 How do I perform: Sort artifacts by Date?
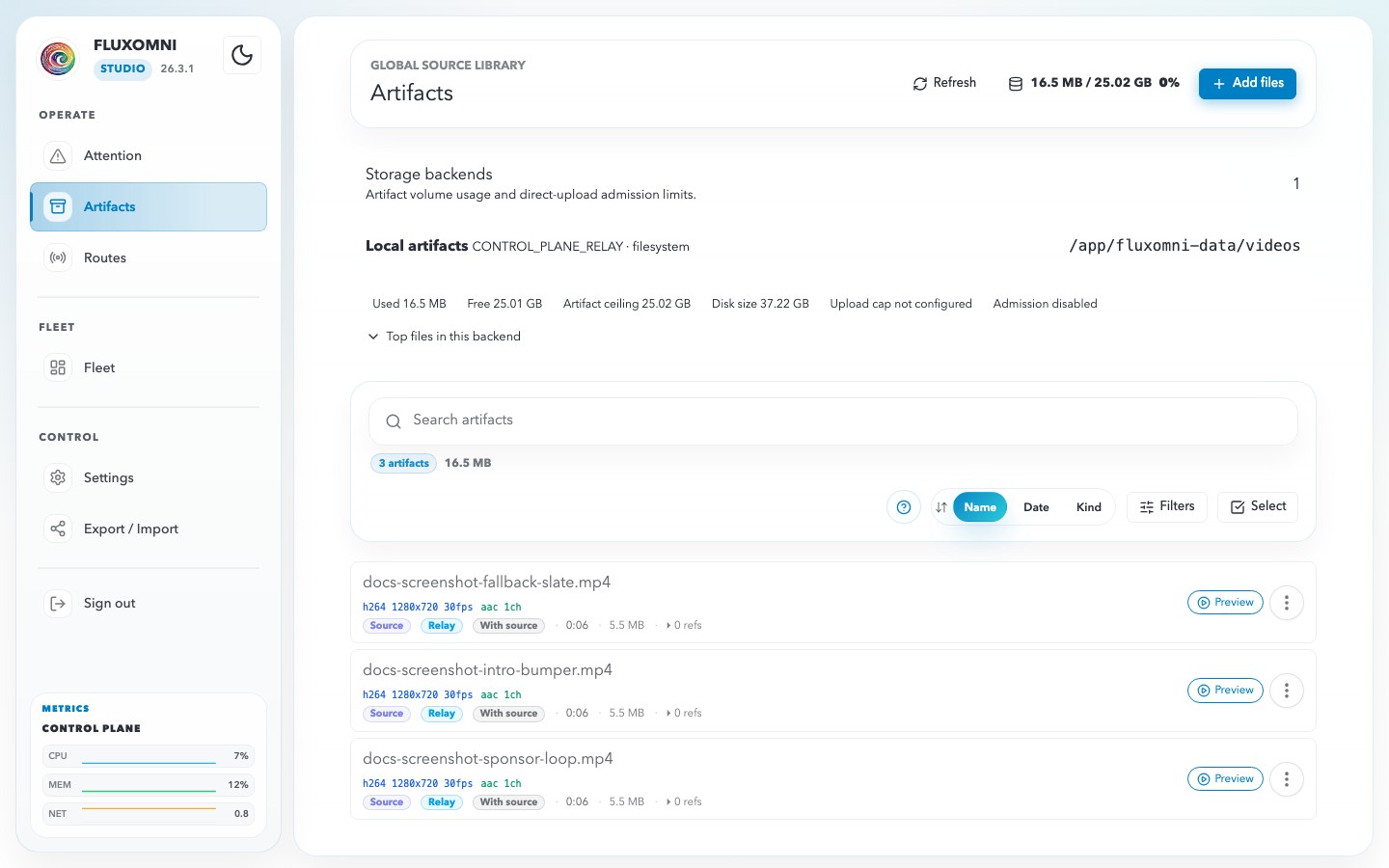1036,507
